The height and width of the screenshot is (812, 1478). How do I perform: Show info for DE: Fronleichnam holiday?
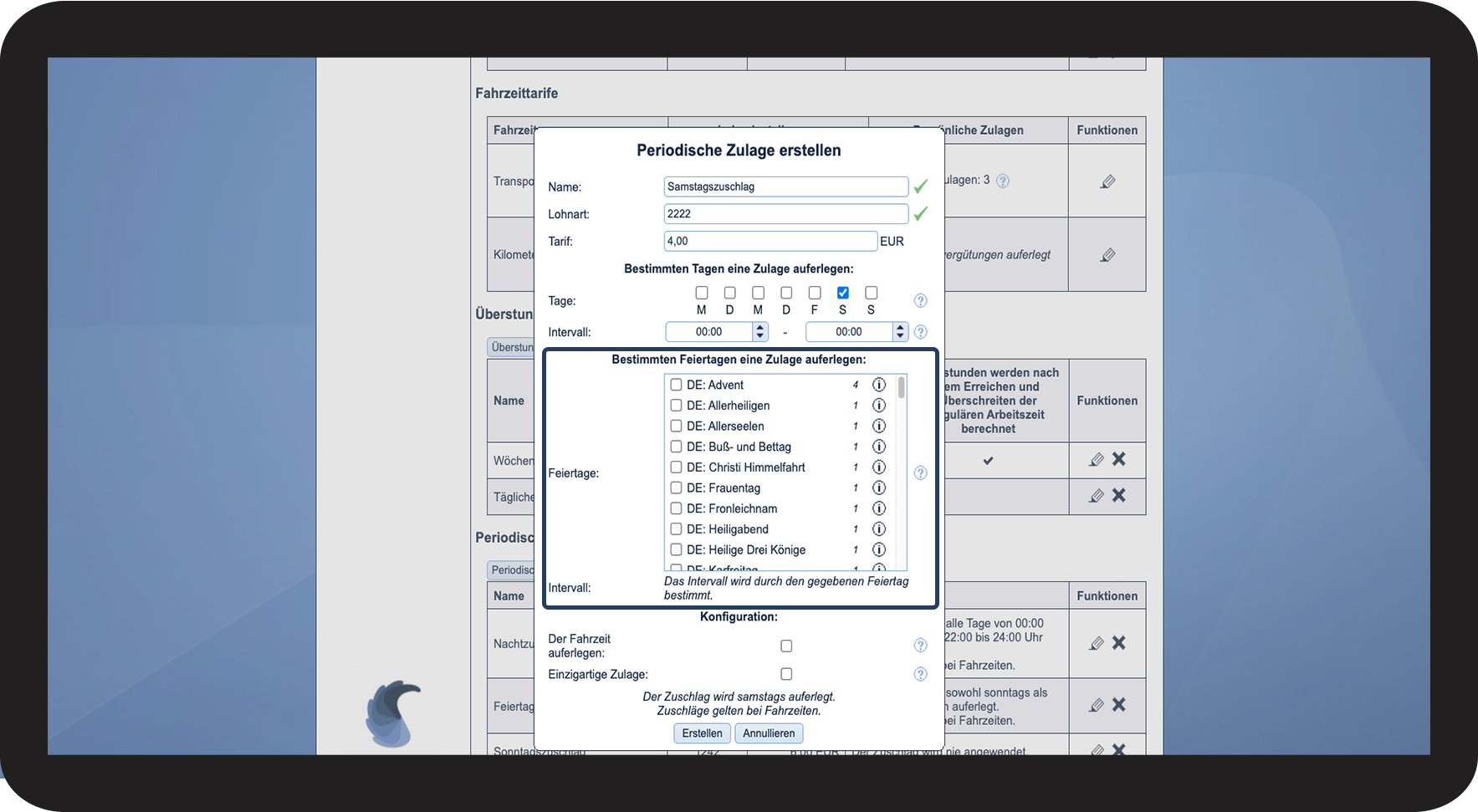[879, 508]
